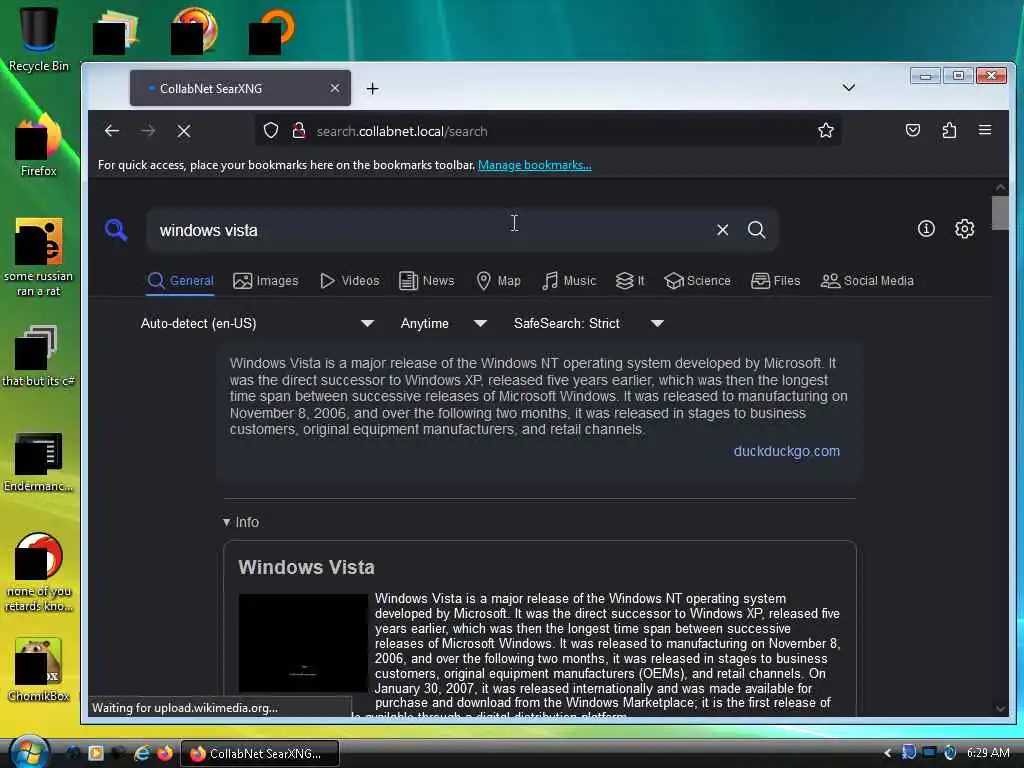Switch to the IT category
Viewport: 1024px width, 768px height.
630,281
